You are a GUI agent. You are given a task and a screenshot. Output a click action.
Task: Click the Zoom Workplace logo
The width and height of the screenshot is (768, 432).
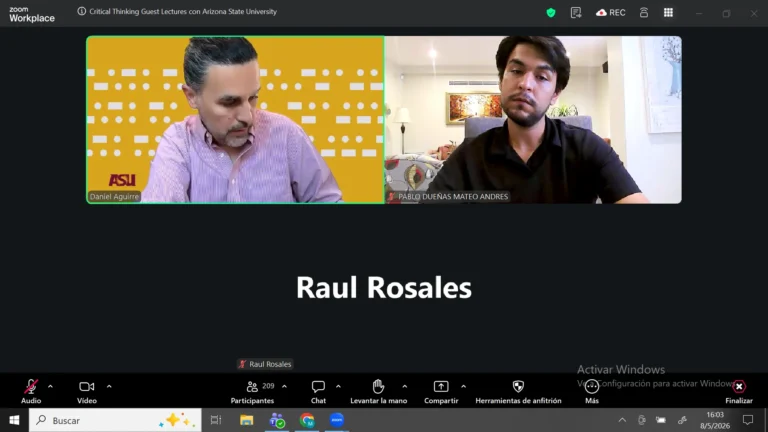[32, 14]
